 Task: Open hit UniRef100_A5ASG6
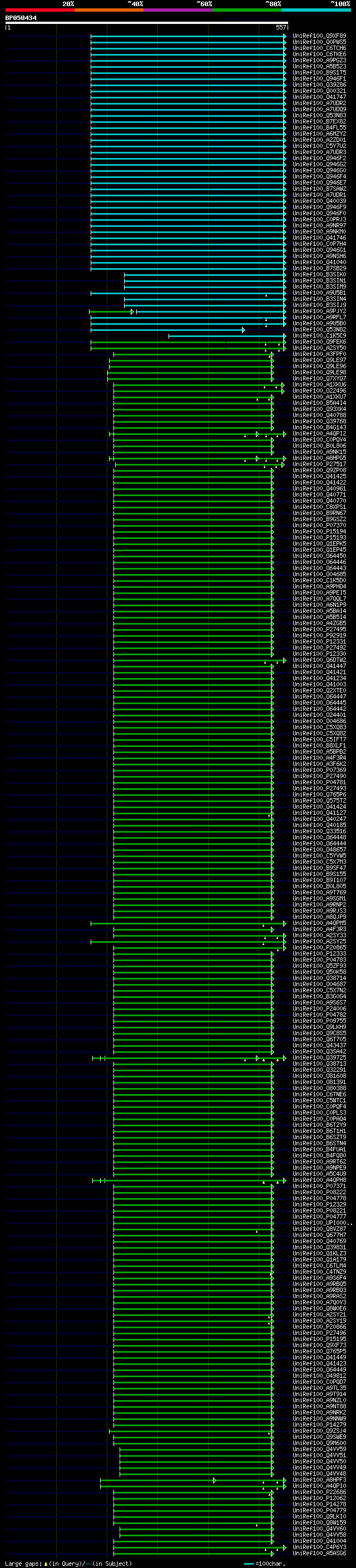tap(319, 1553)
